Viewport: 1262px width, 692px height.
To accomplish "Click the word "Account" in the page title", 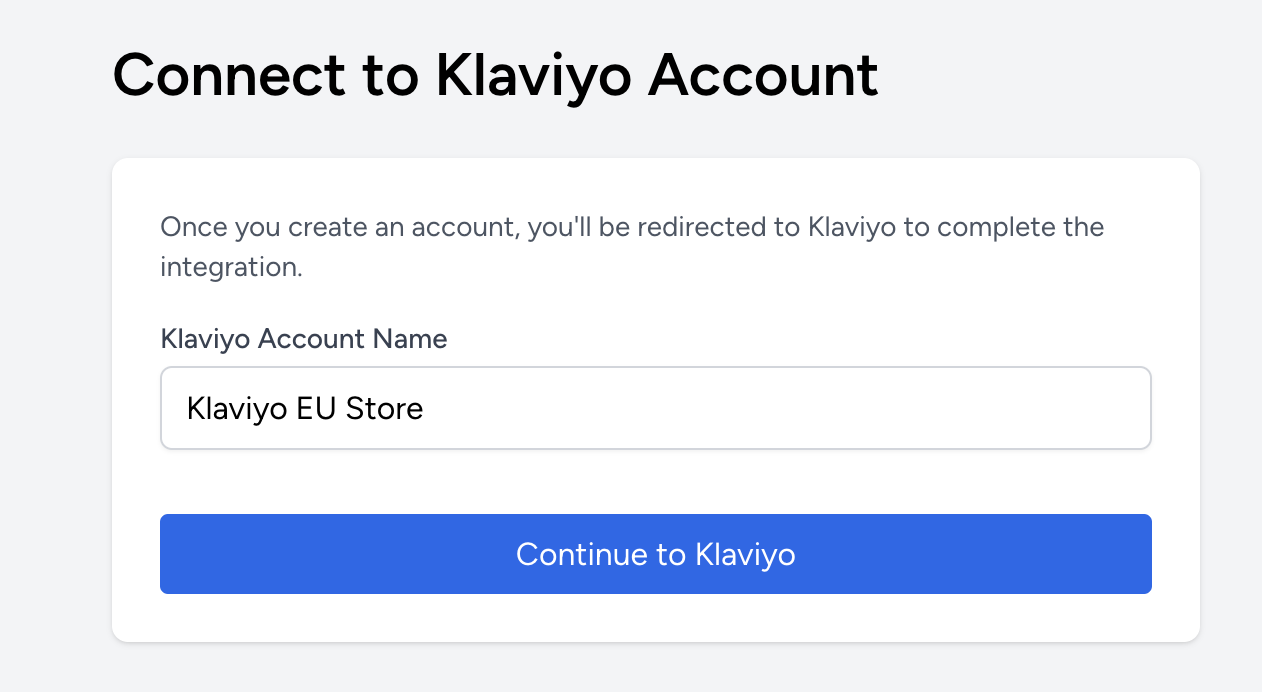I will [763, 75].
